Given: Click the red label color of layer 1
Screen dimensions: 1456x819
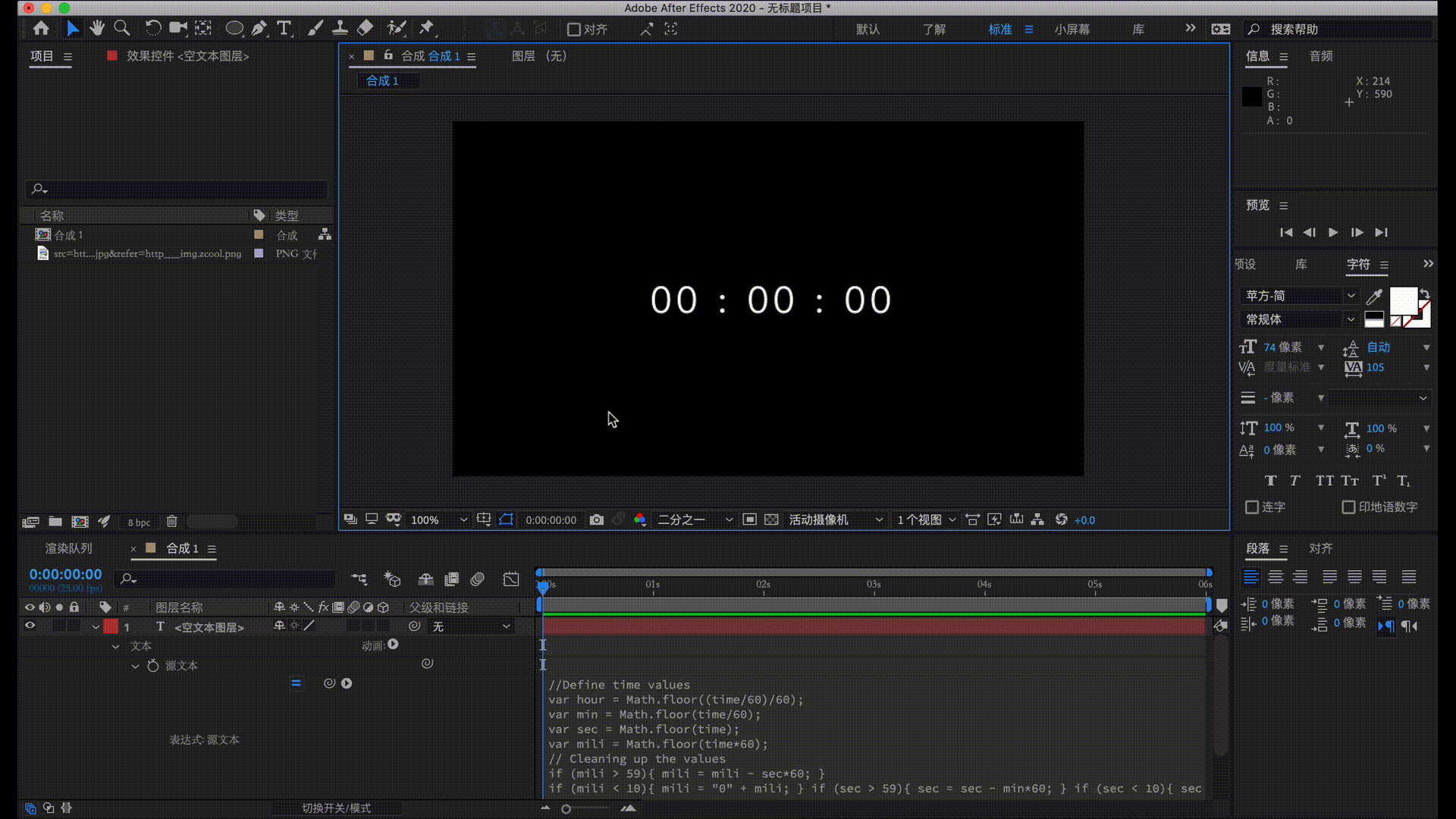Looking at the screenshot, I should tap(111, 626).
